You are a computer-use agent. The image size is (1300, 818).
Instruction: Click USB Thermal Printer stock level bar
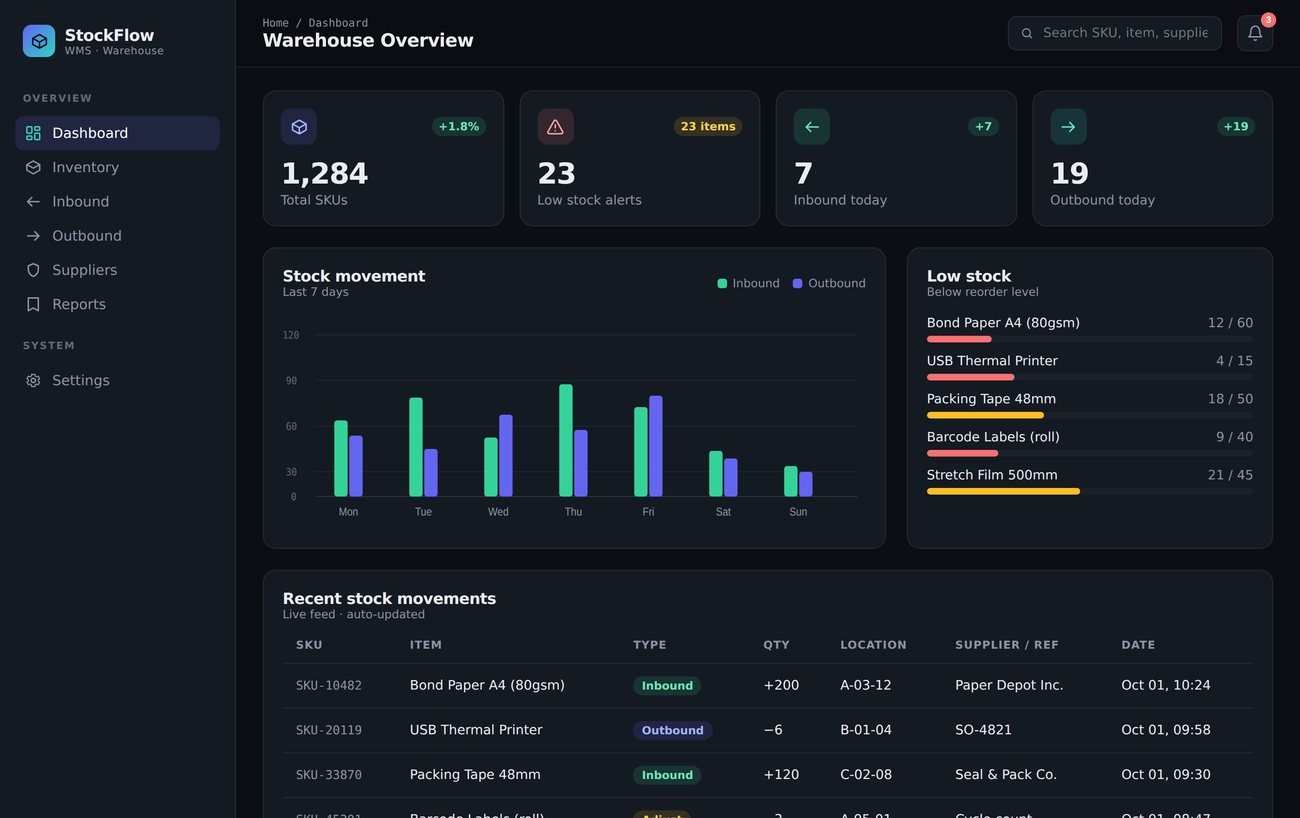[x=1090, y=377]
